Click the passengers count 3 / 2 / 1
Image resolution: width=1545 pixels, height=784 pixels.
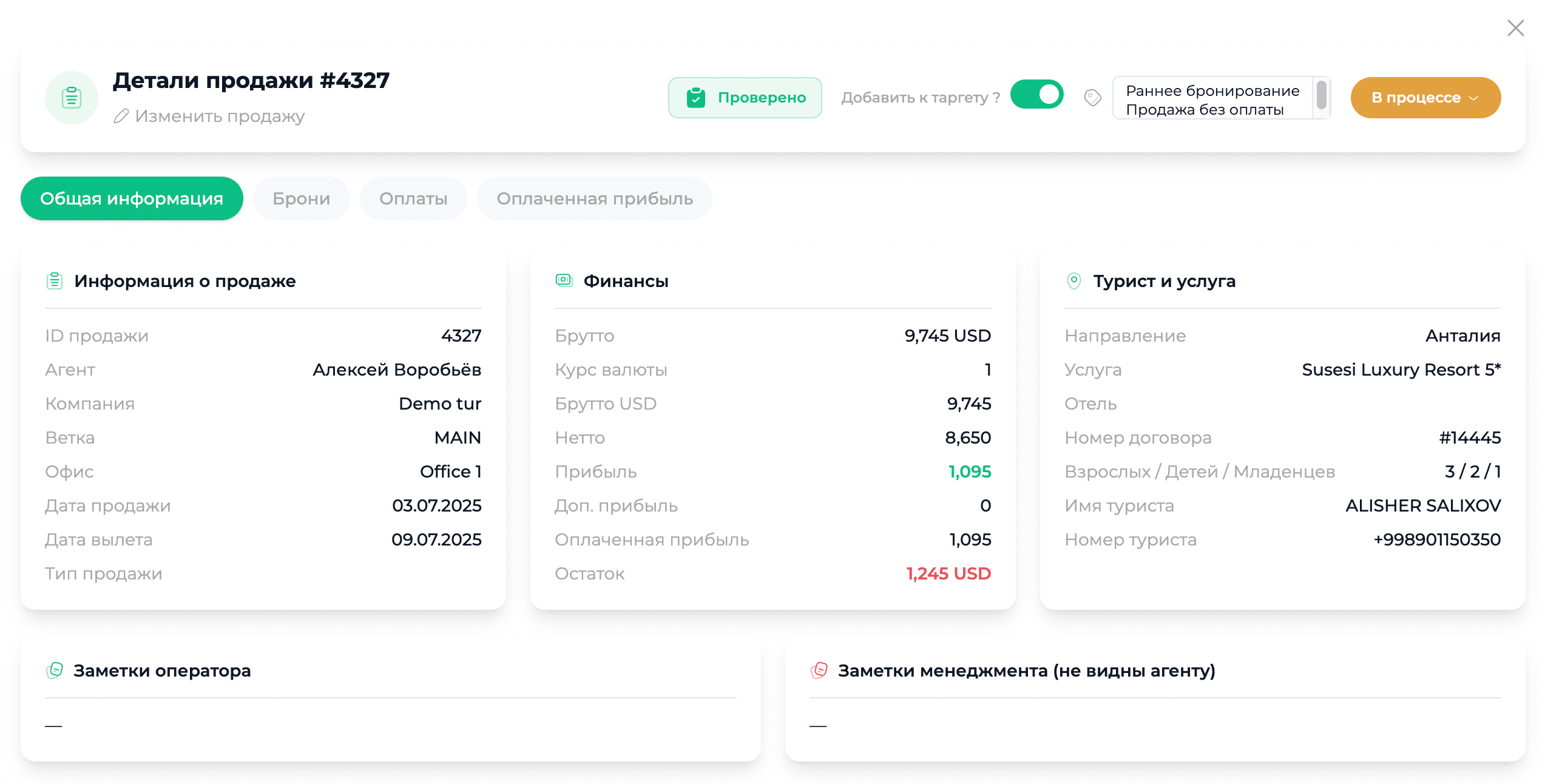(x=1473, y=471)
